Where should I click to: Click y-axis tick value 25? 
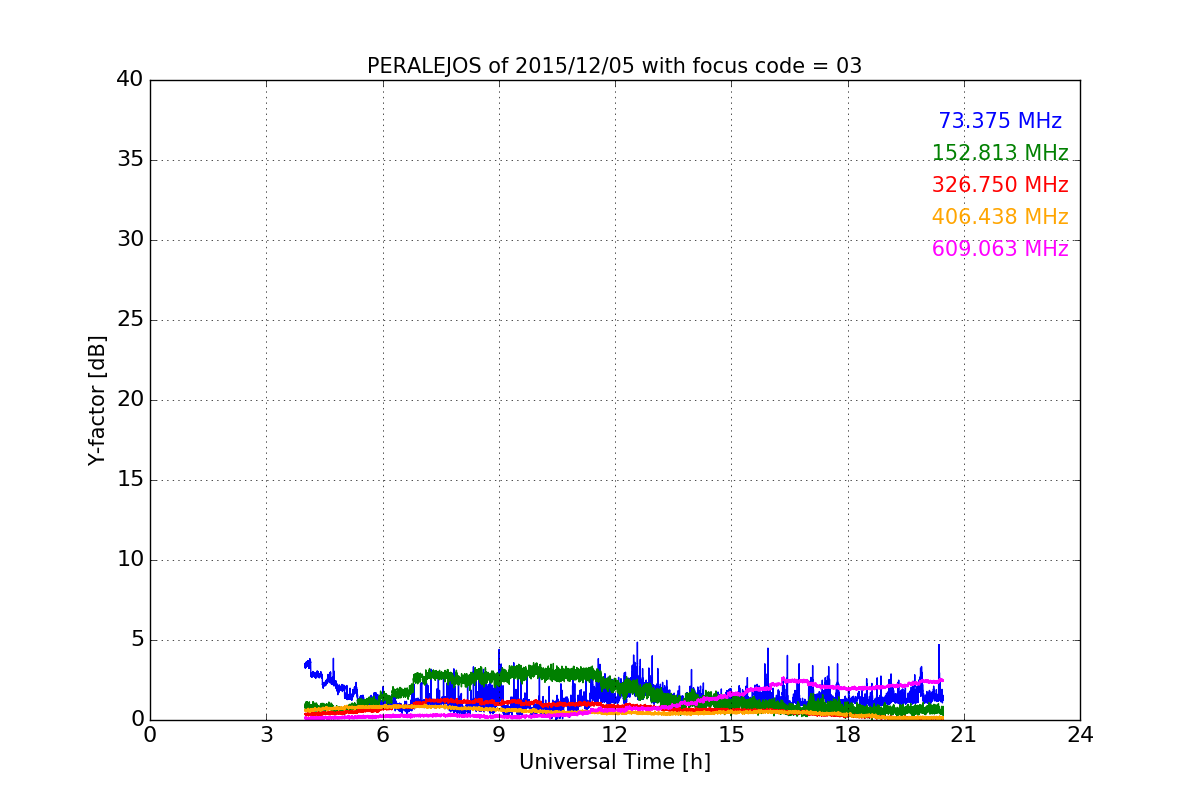point(130,320)
